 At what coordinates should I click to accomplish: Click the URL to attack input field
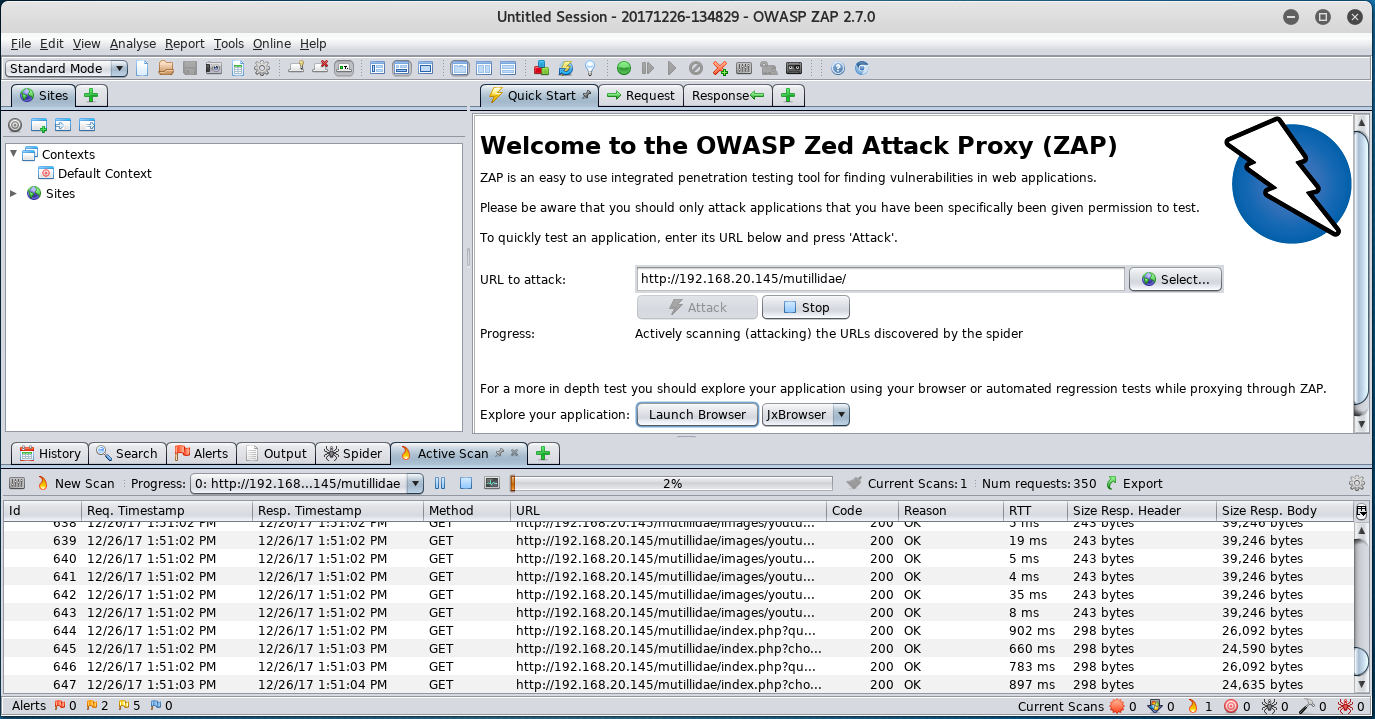881,279
